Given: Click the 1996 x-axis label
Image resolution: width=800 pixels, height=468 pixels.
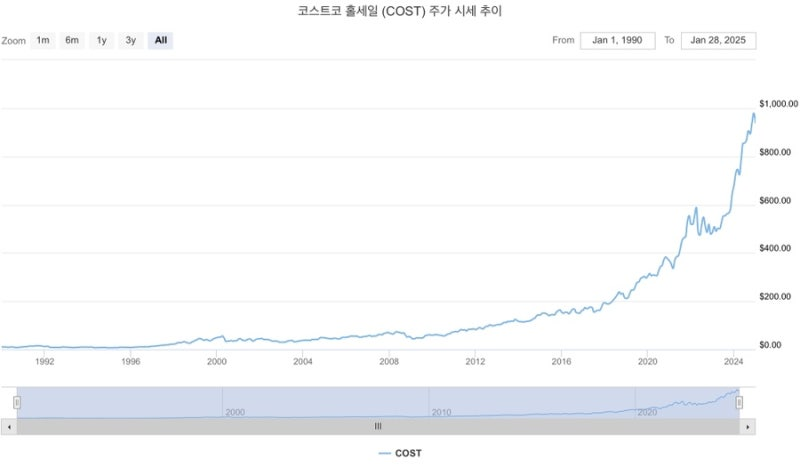Looking at the screenshot, I should coord(131,361).
